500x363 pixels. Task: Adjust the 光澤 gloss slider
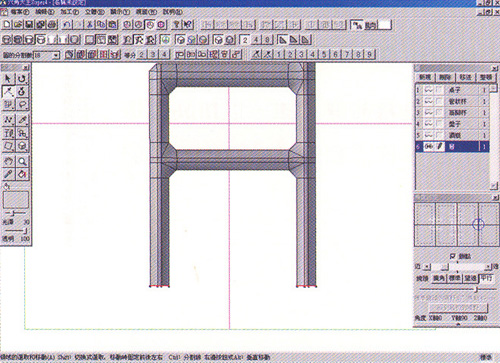coord(15,213)
